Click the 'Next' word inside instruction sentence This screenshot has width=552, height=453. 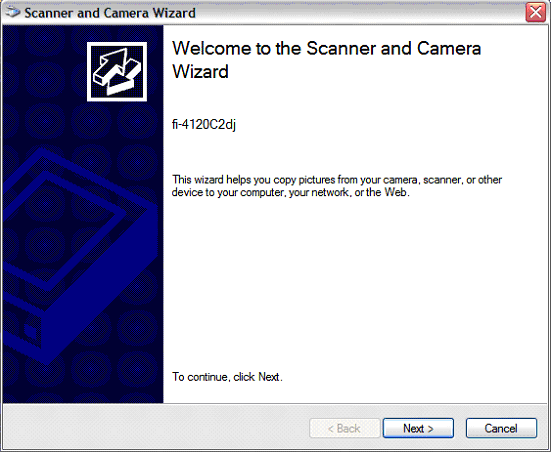[269, 377]
